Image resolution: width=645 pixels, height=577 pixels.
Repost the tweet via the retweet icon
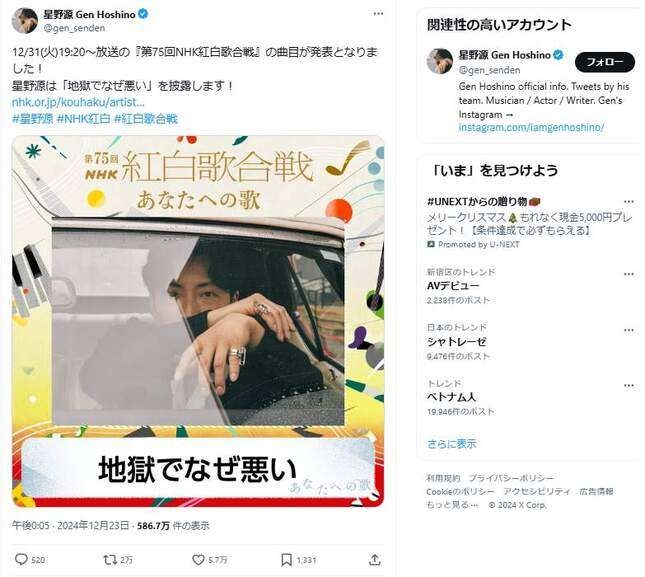tap(109, 559)
